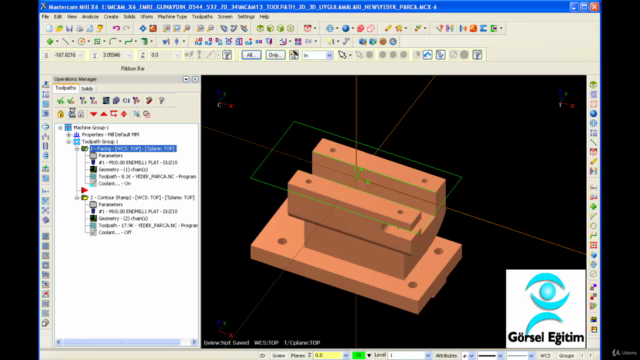The width and height of the screenshot is (640, 360).
Task: Open the Y coordinate dropdown
Action: pyautogui.click(x=129, y=55)
